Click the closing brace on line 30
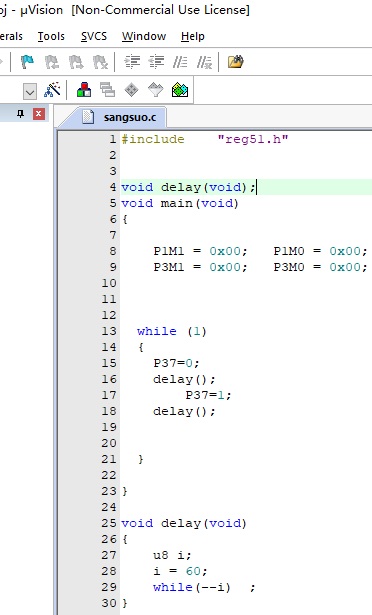372x615 pixels. pyautogui.click(x=125, y=603)
